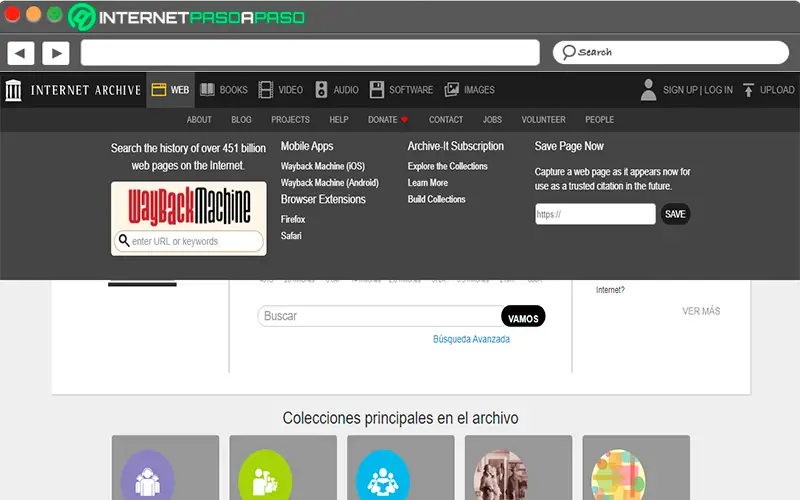This screenshot has width=800, height=500.
Task: Click the Wayback search magnifier icon
Action: point(124,240)
